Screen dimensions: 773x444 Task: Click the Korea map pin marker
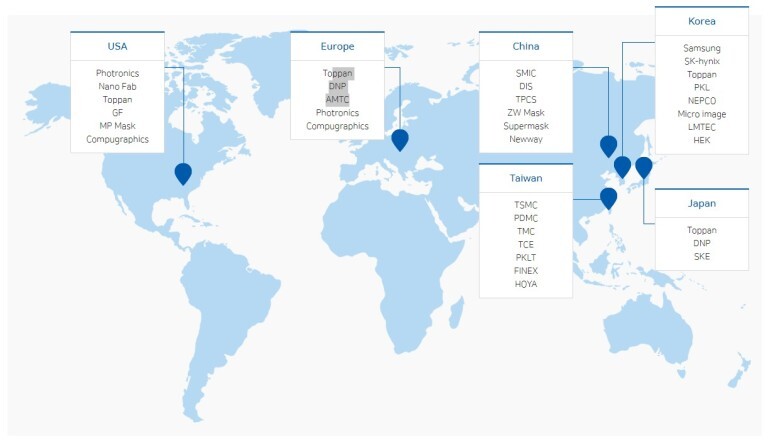click(622, 167)
